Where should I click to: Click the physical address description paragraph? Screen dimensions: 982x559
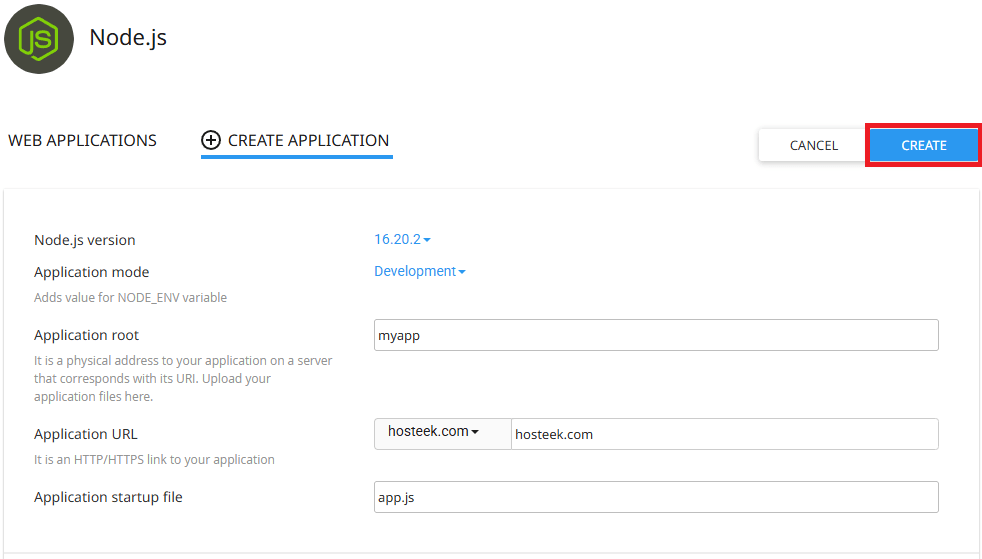(x=183, y=378)
